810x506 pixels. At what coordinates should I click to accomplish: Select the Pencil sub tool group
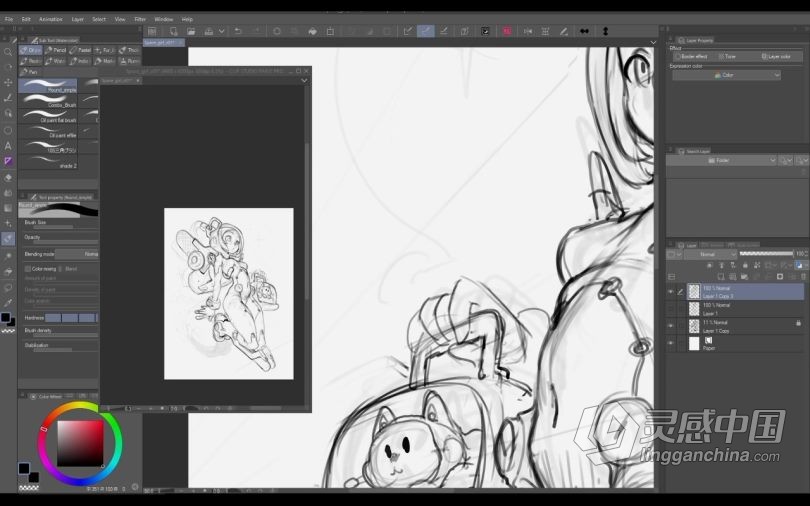[x=56, y=50]
